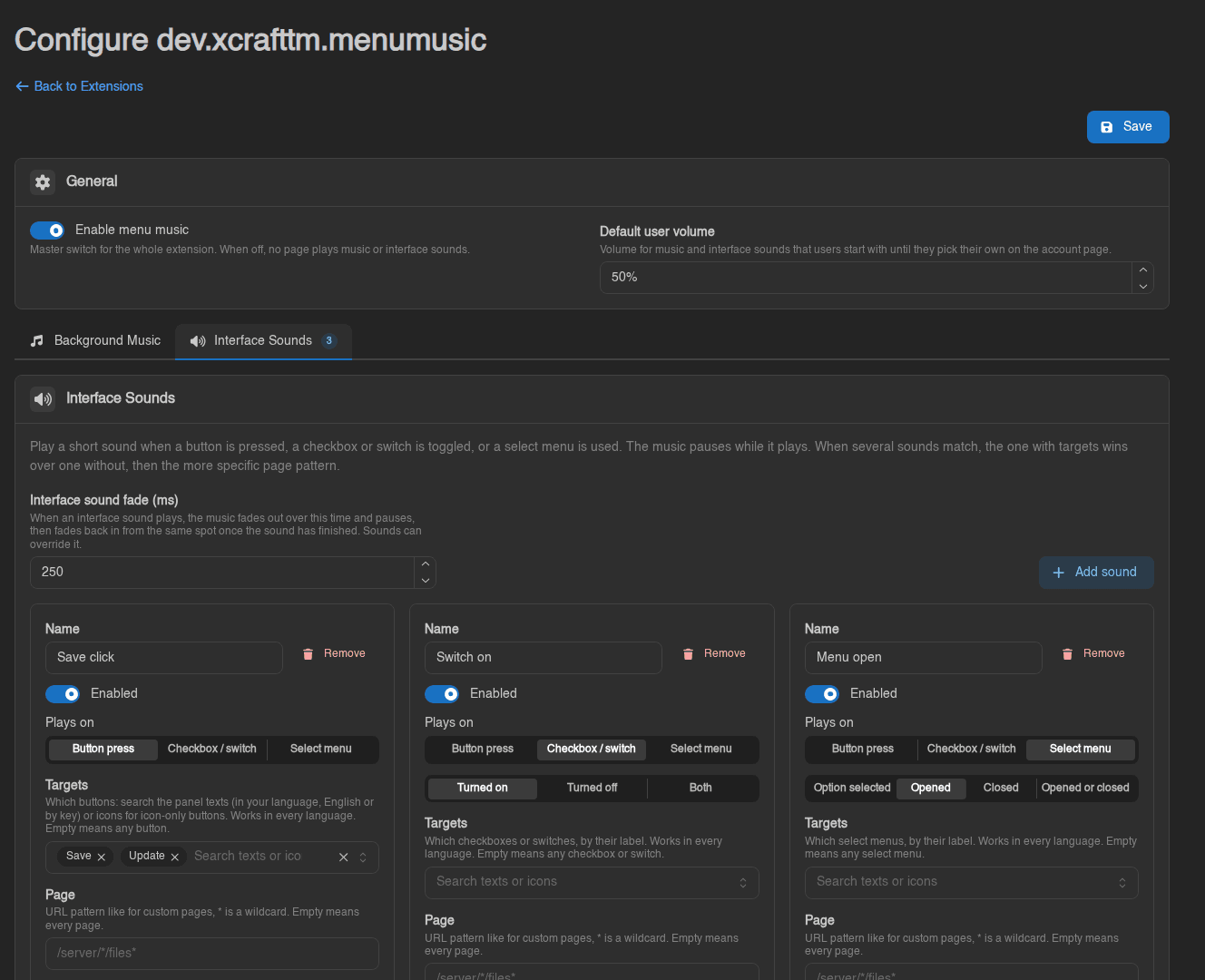
Task: Select Opened or closed in Menu open card
Action: tap(1085, 789)
